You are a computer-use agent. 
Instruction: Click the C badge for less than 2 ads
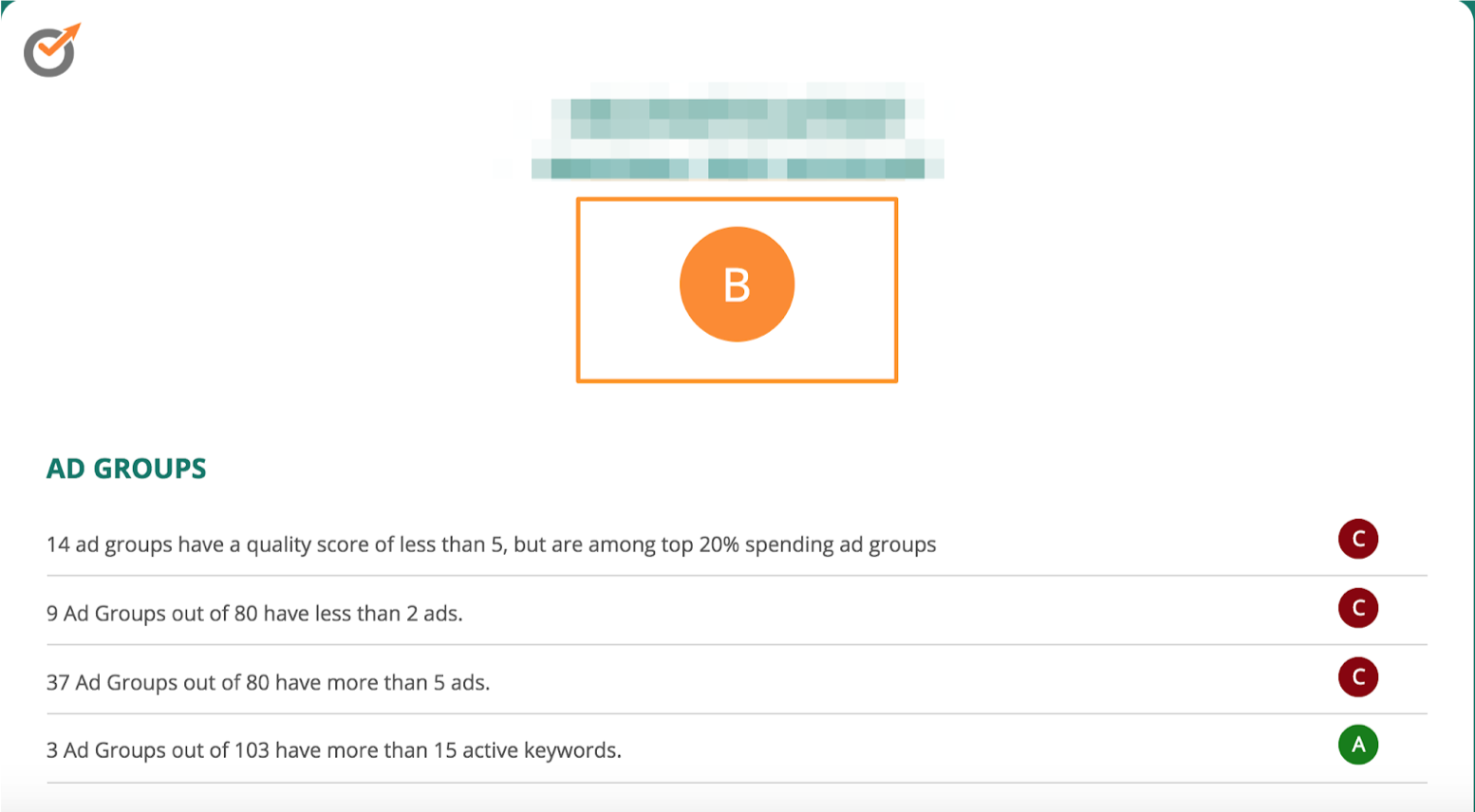point(1358,608)
